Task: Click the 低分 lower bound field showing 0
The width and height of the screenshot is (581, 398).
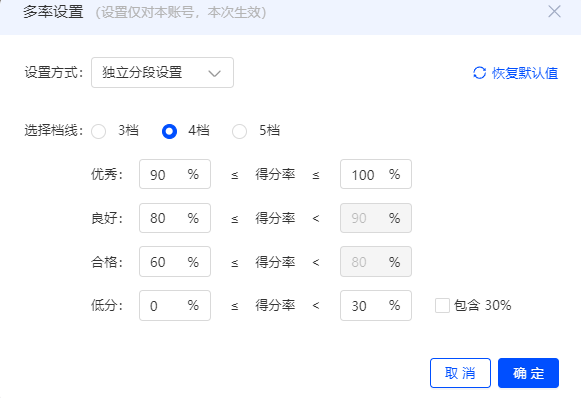Action: tap(175, 305)
